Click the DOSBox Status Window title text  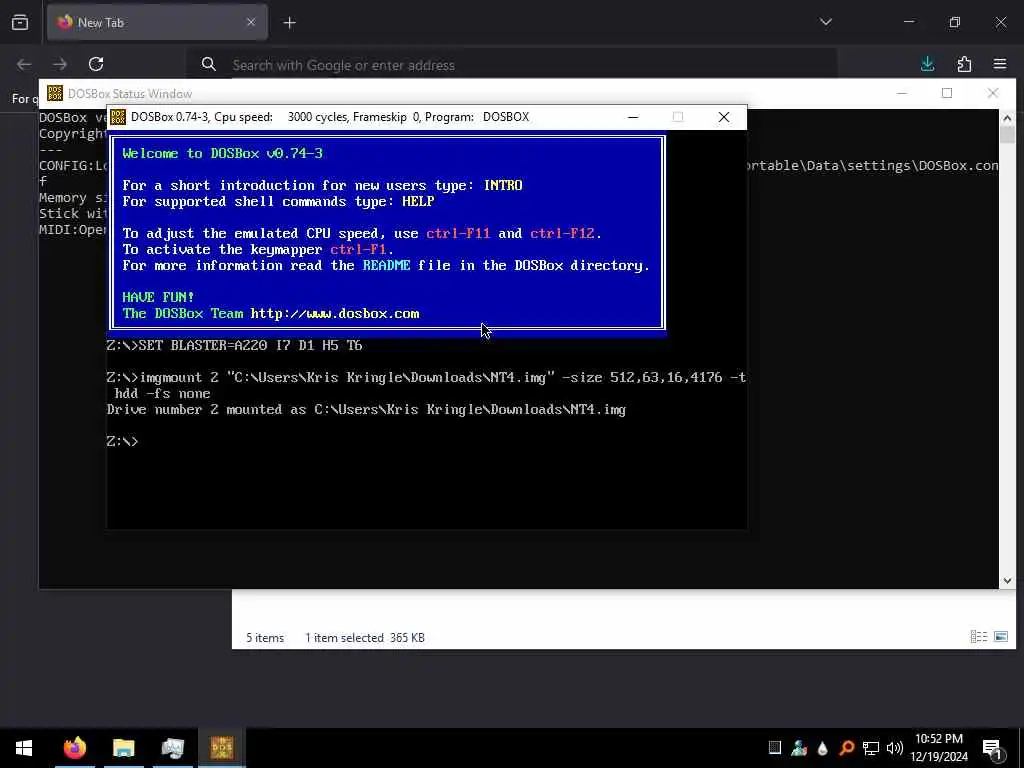[130, 94]
